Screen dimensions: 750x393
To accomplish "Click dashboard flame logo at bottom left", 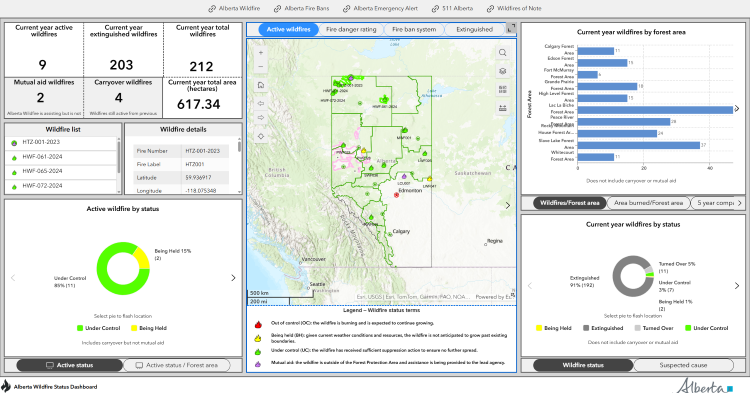I will (6, 386).
